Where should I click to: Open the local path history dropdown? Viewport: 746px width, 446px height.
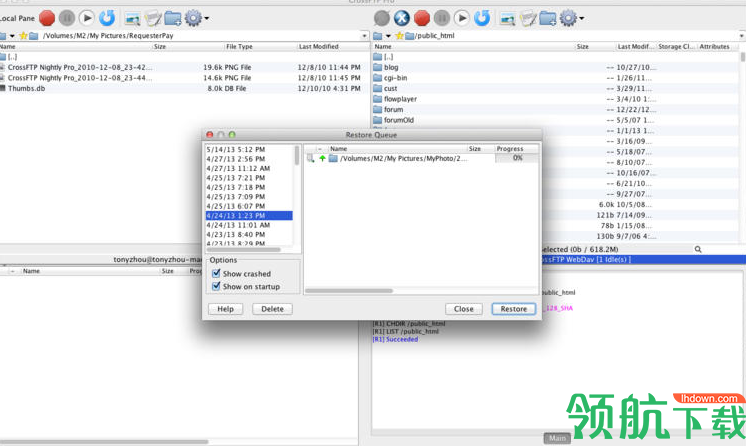pos(364,36)
